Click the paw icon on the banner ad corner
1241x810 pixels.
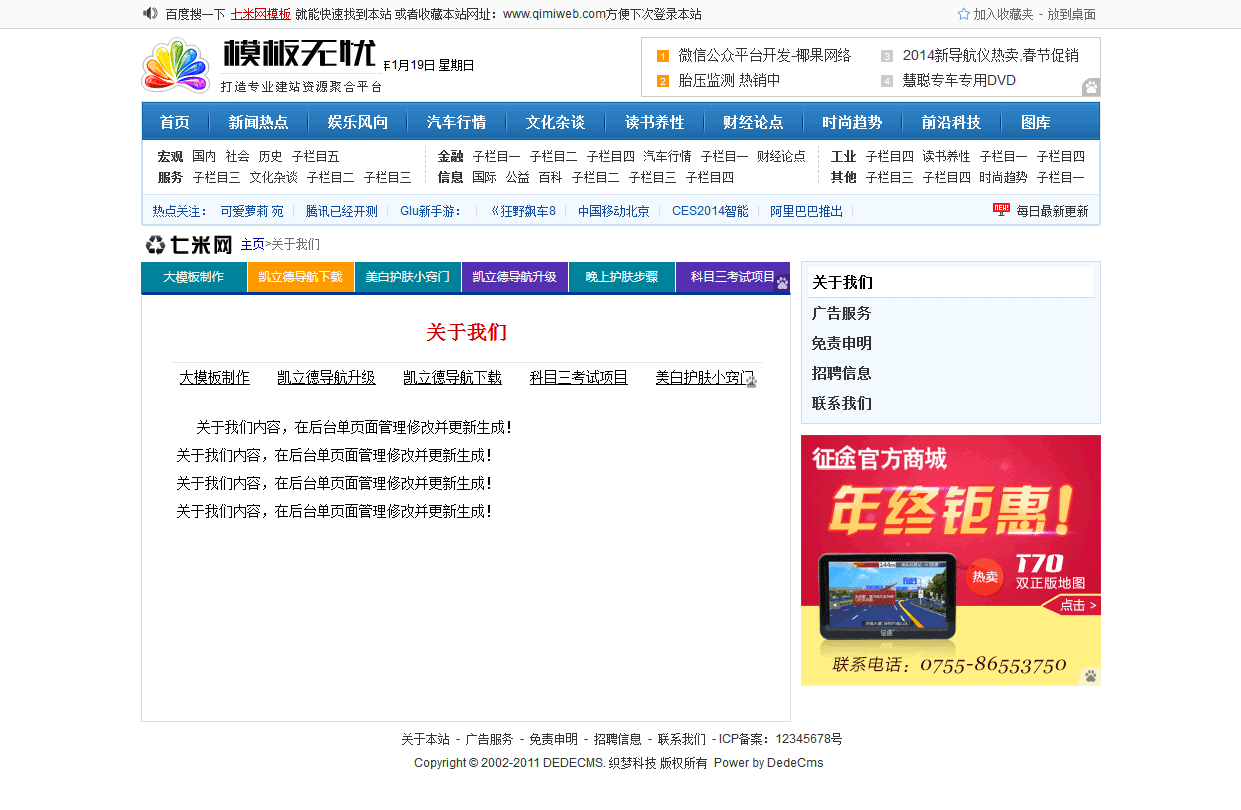(x=1089, y=676)
